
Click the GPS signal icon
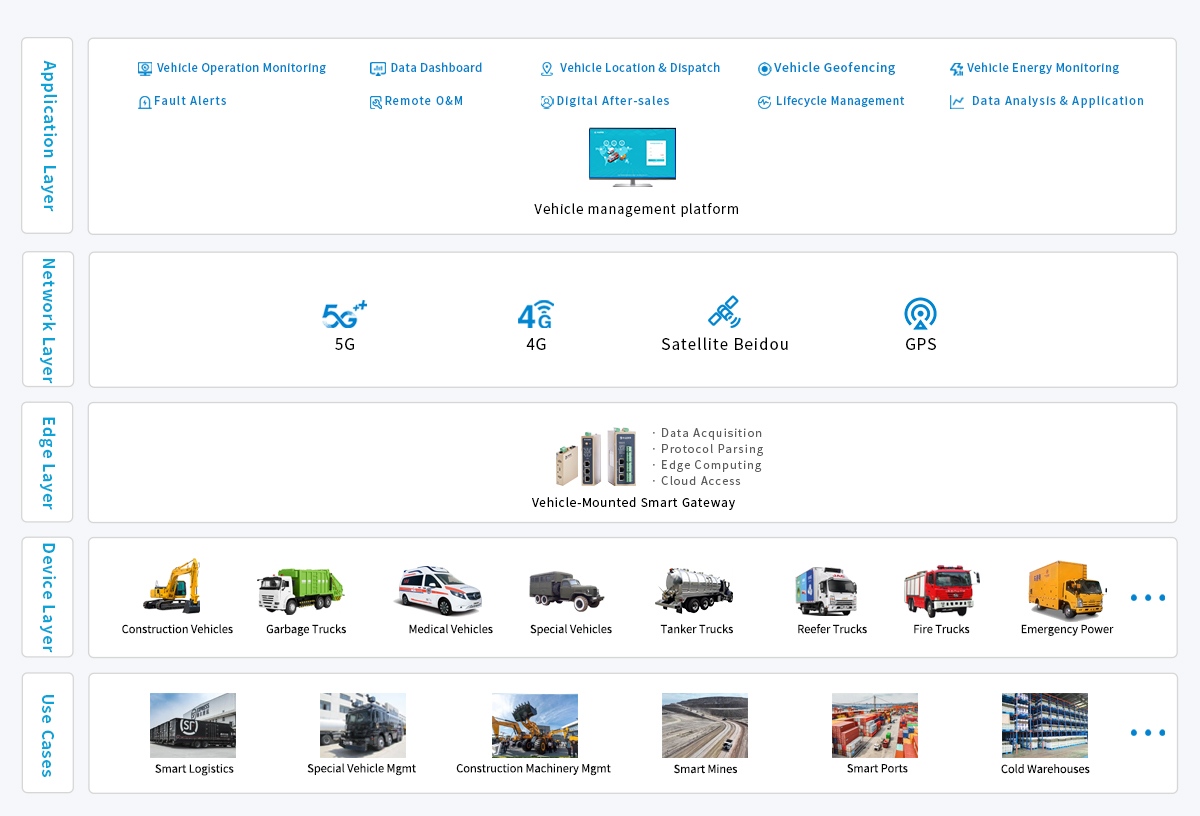tap(920, 313)
